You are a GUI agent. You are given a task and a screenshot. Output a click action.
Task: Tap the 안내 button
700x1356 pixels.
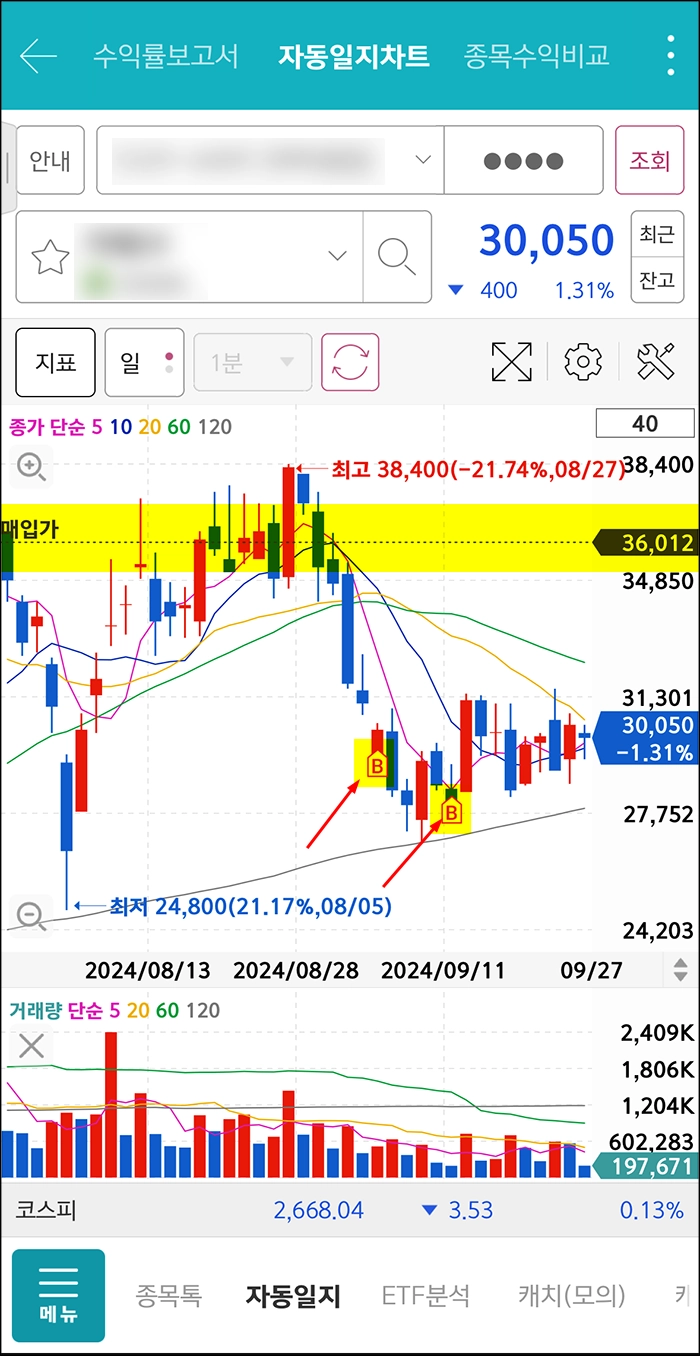click(x=50, y=160)
